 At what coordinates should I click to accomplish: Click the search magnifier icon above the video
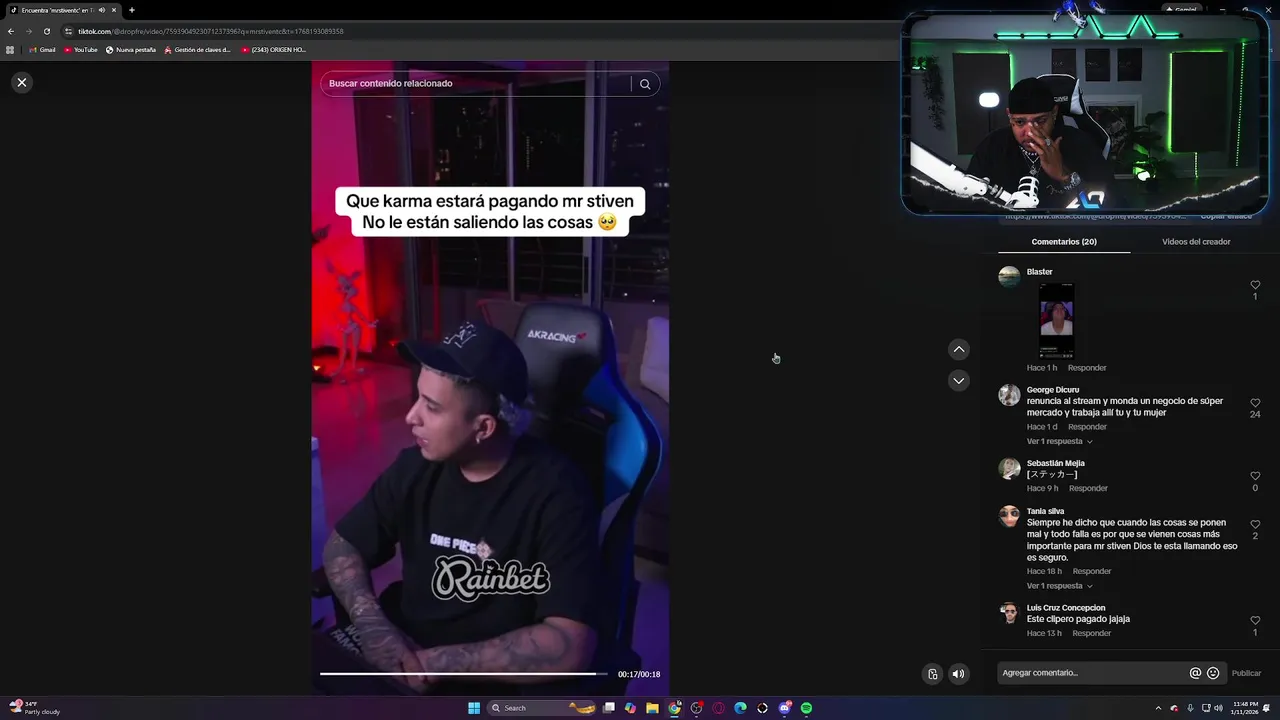tap(645, 84)
